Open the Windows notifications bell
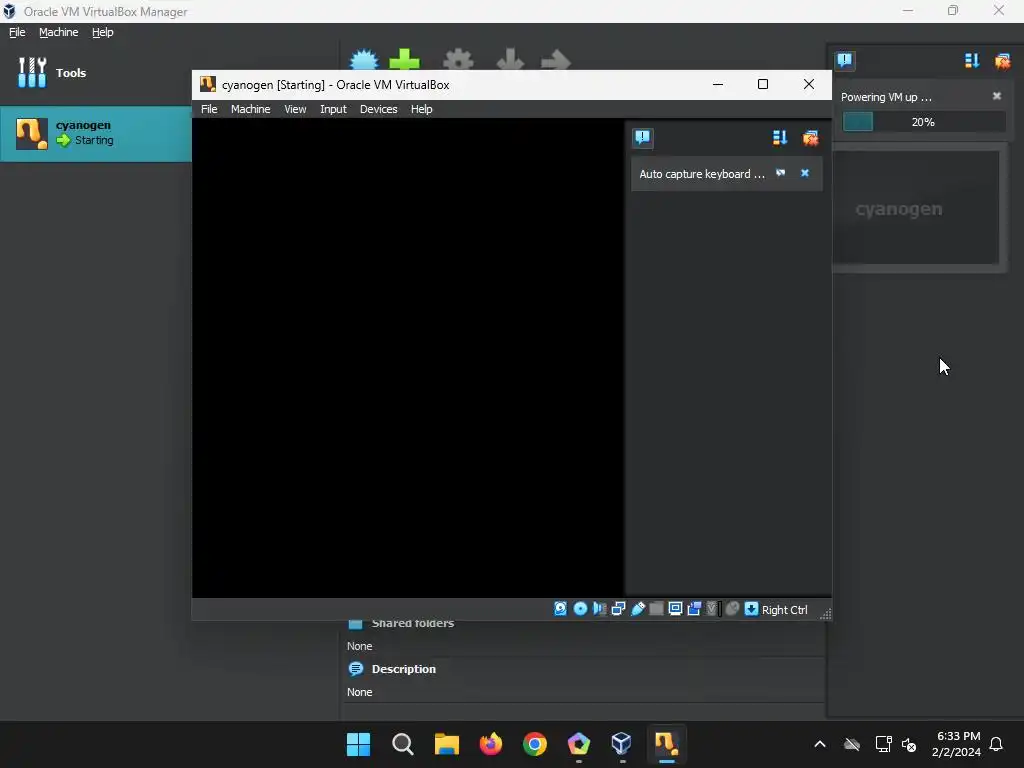 tap(996, 744)
